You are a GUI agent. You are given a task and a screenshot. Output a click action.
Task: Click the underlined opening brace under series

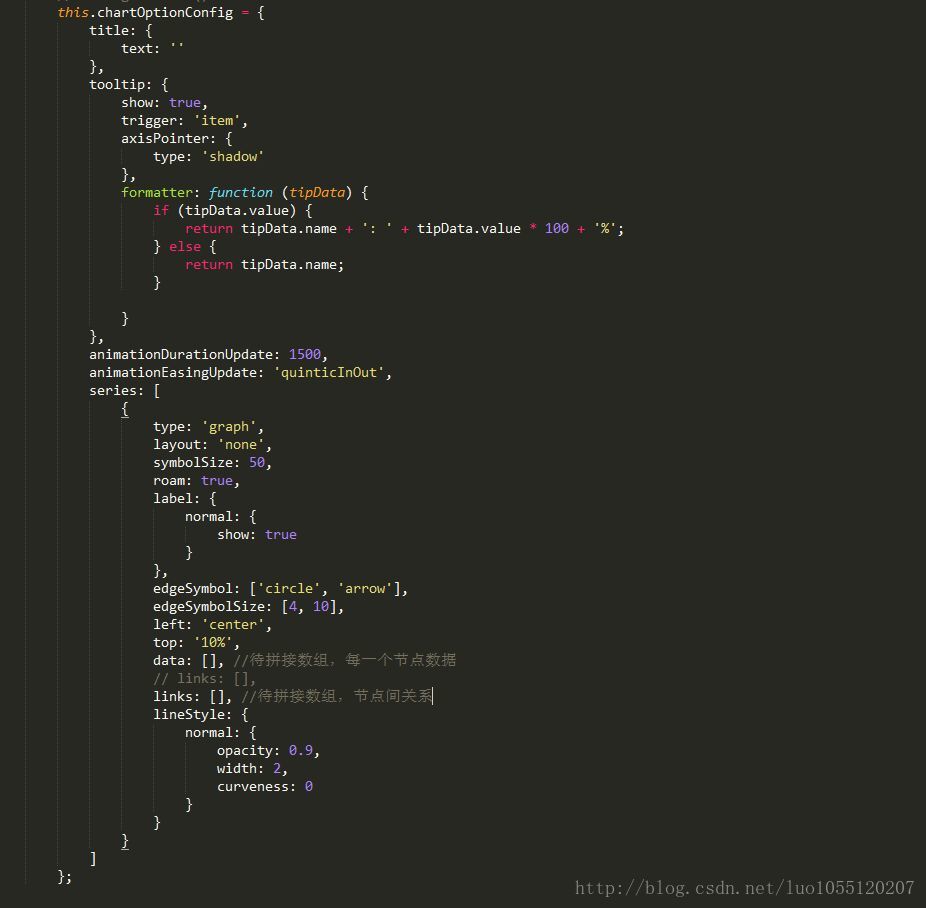coord(125,409)
